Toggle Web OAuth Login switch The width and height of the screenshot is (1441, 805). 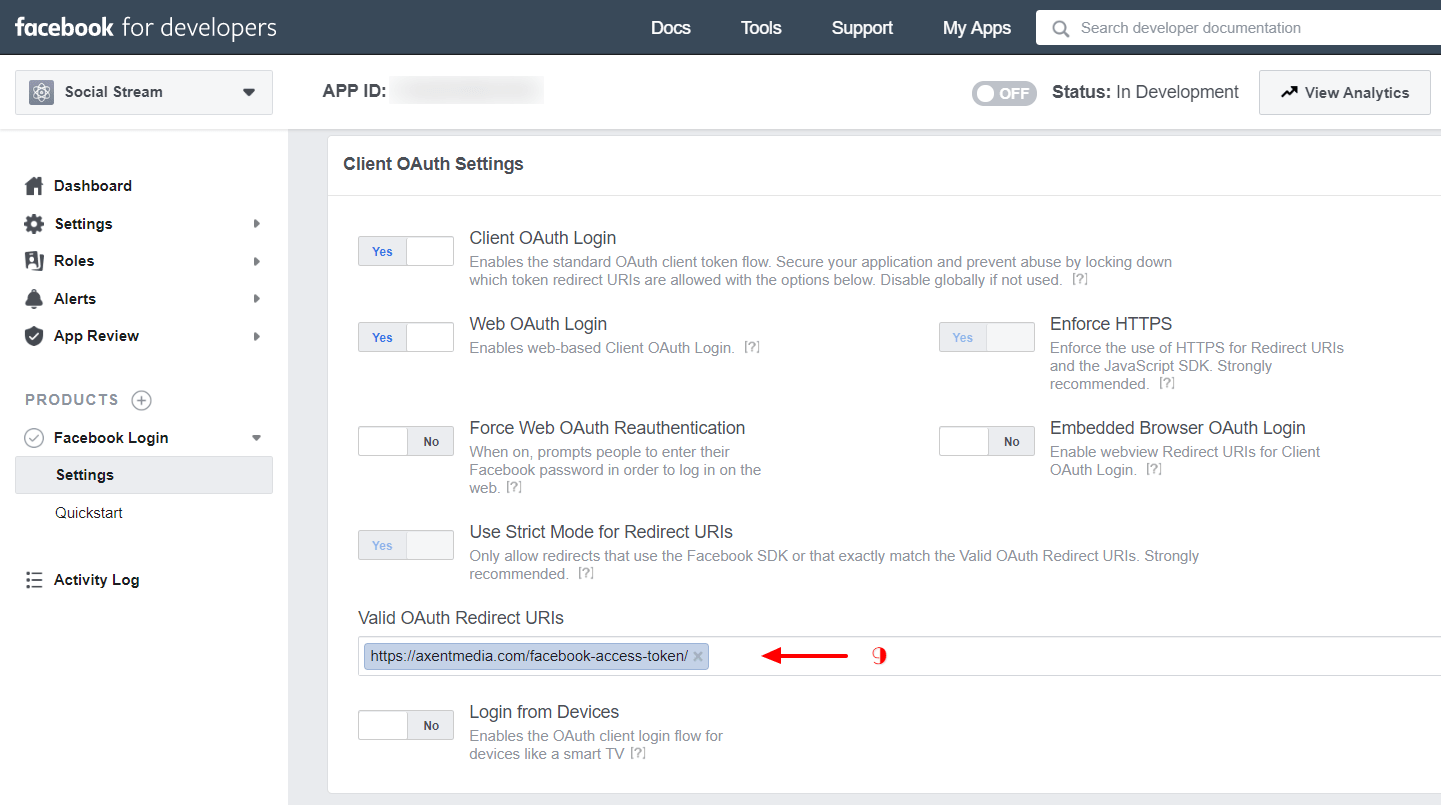pos(406,337)
